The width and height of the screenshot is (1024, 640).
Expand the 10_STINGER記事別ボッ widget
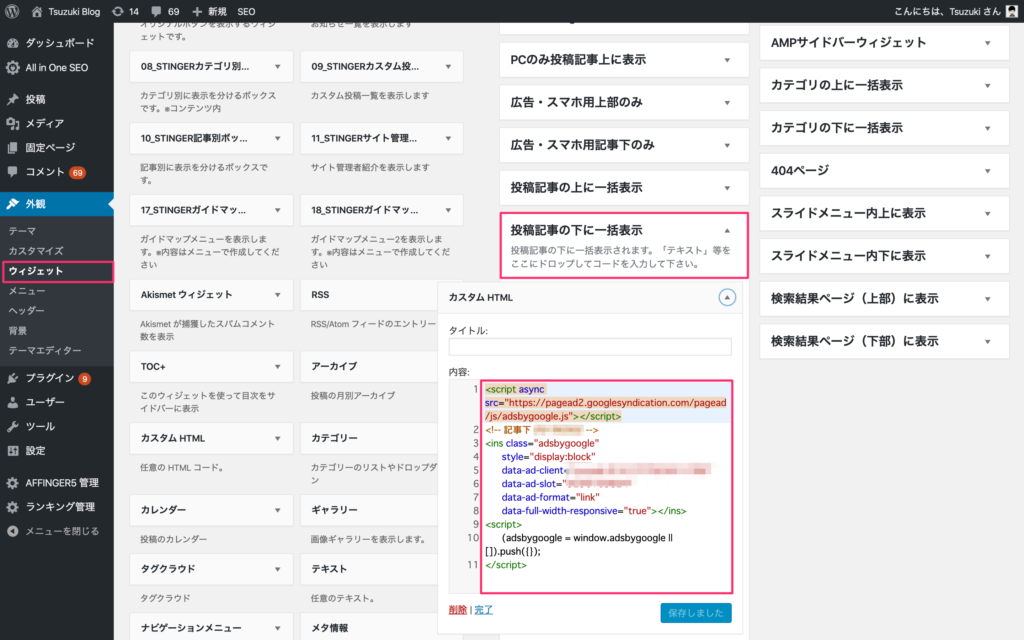click(x=278, y=138)
